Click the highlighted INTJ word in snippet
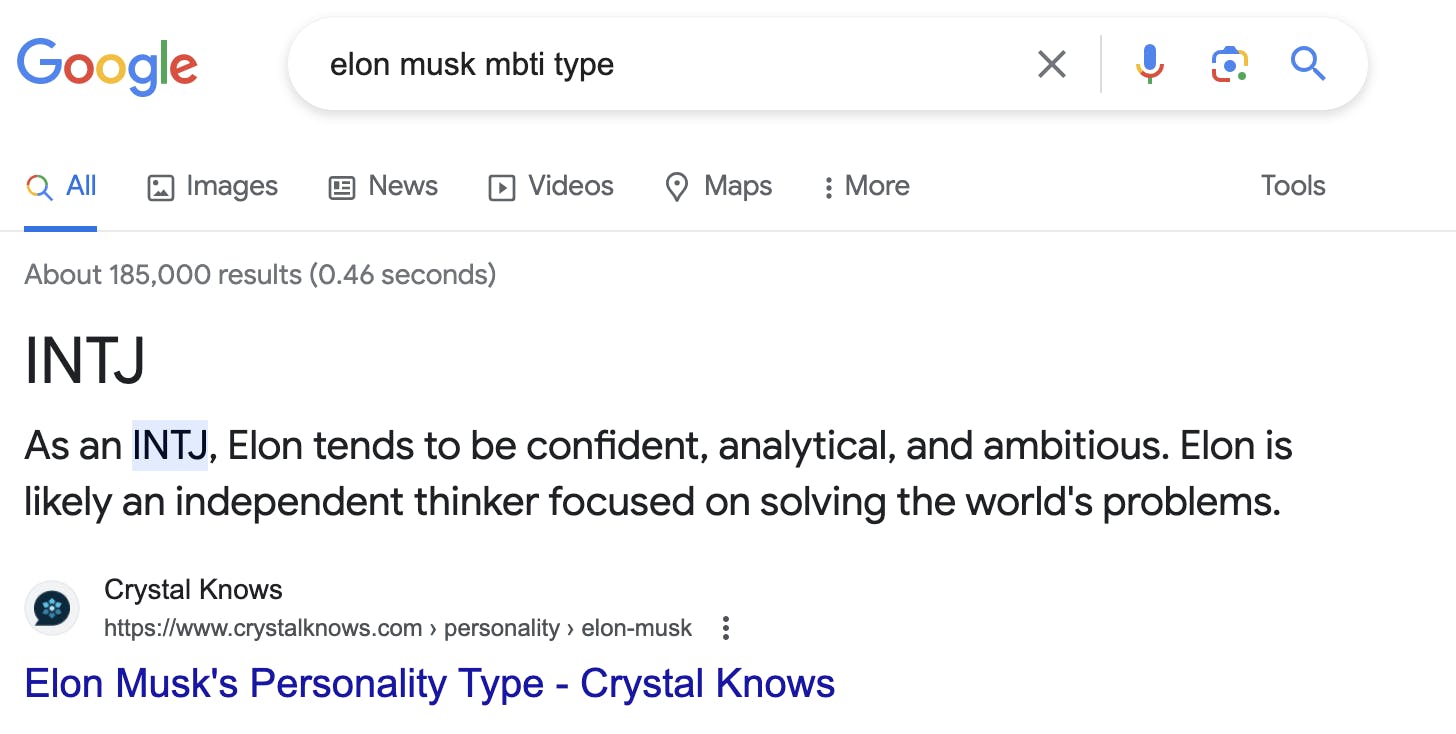 click(170, 446)
